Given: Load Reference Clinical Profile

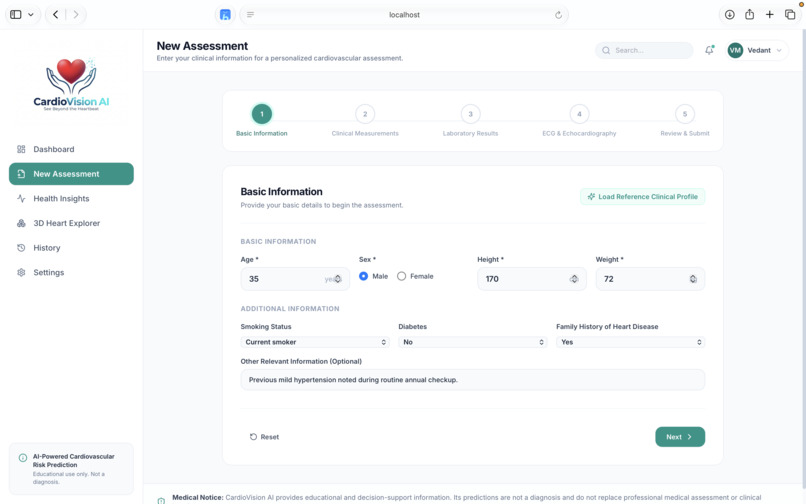Looking at the screenshot, I should pyautogui.click(x=643, y=196).
